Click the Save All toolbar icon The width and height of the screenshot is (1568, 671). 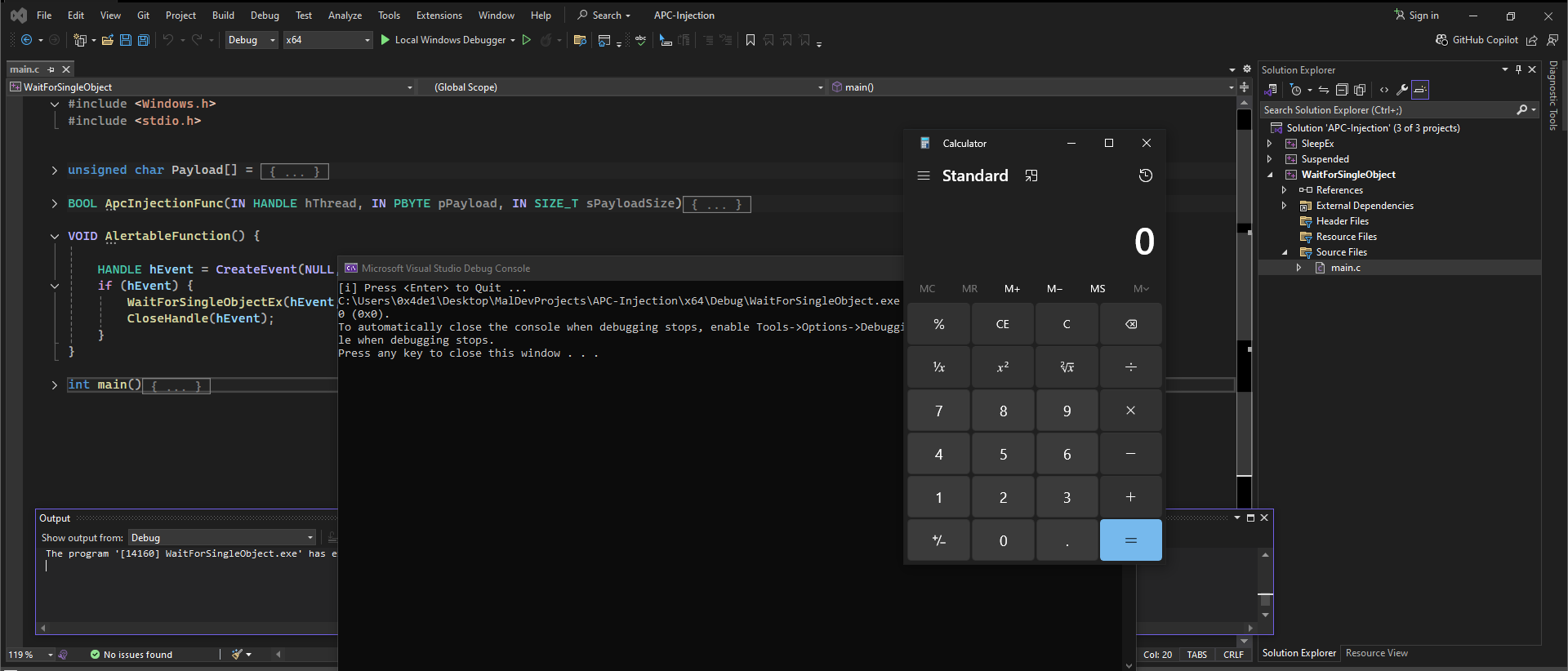(144, 40)
